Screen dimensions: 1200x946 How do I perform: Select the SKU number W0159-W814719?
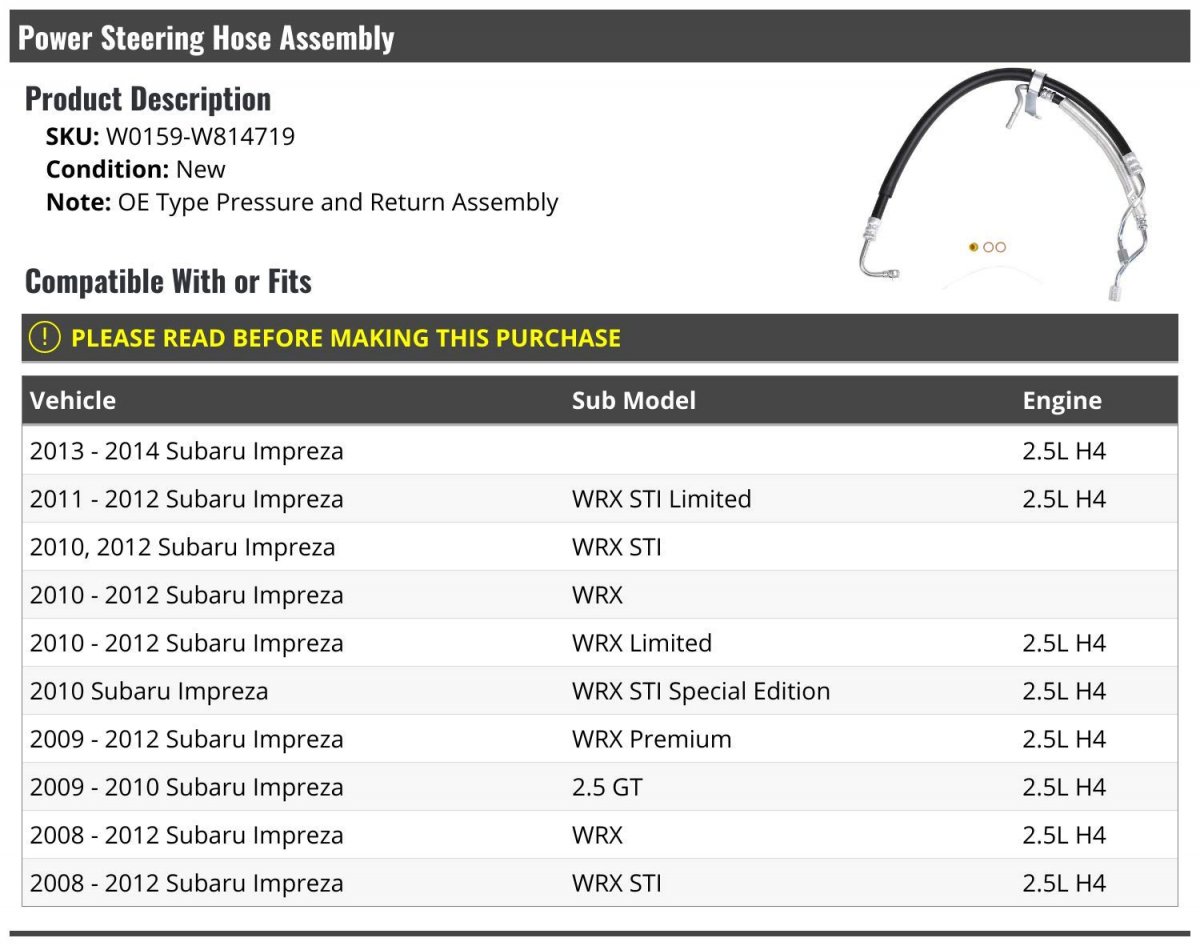[x=200, y=137]
